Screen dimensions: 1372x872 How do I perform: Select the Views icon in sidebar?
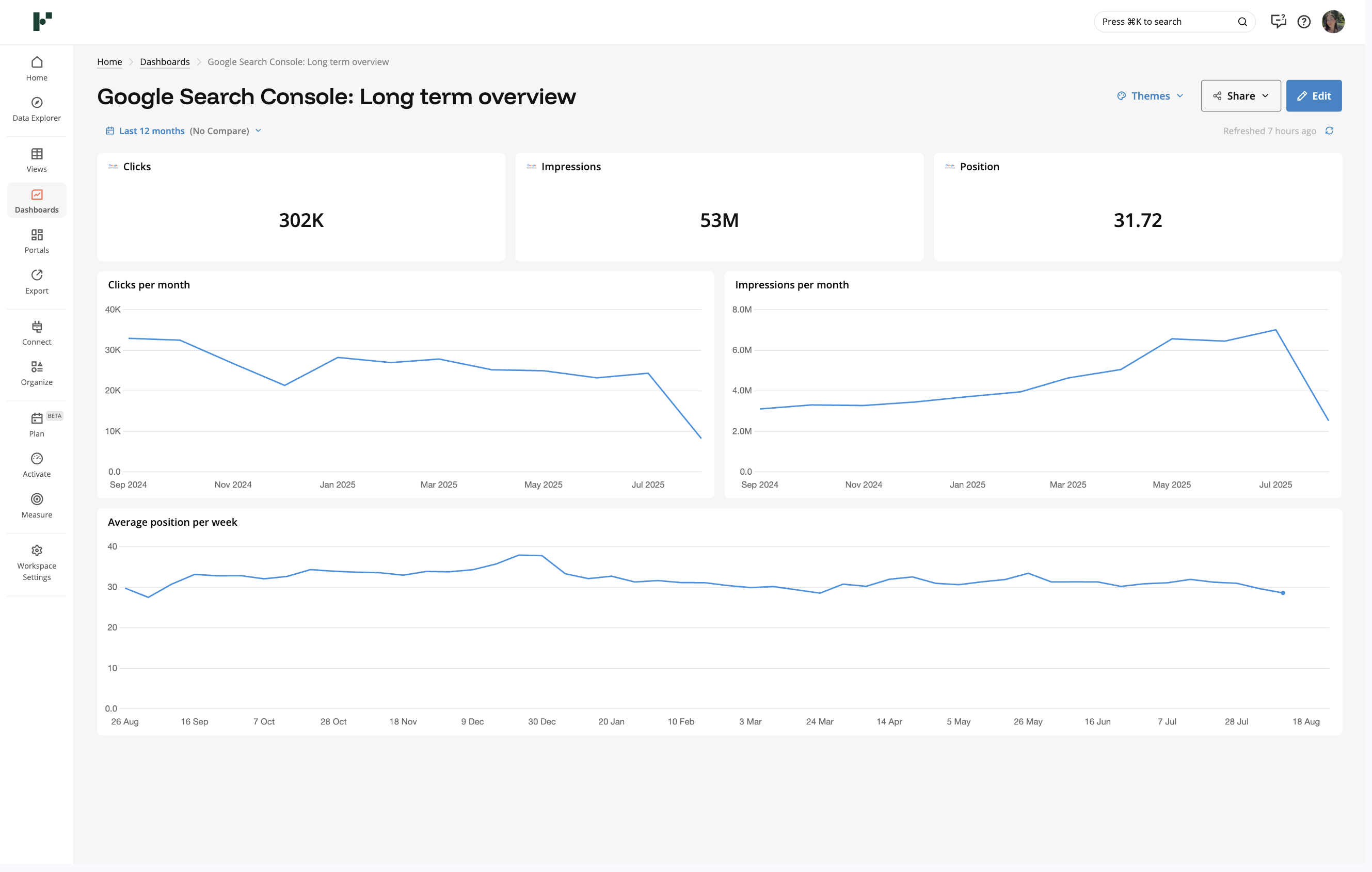pos(37,159)
